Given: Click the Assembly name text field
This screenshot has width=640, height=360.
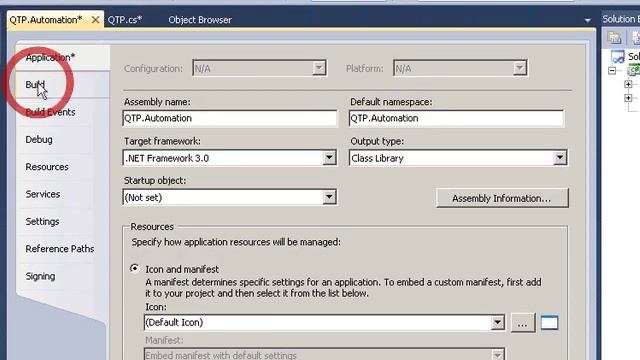Looking at the screenshot, I should [x=230, y=118].
